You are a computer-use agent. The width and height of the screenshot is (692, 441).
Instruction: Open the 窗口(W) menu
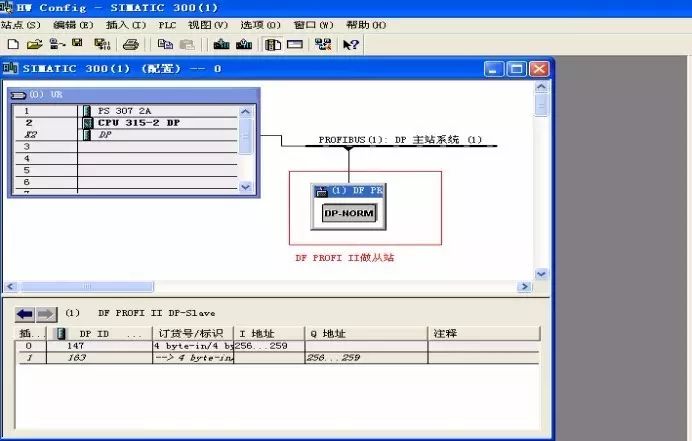[314, 25]
